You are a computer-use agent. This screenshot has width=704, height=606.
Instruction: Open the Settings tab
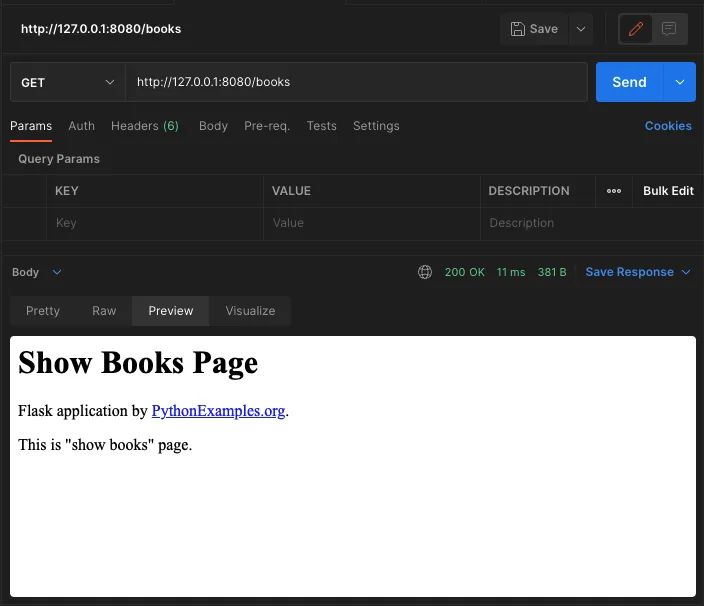pos(376,126)
